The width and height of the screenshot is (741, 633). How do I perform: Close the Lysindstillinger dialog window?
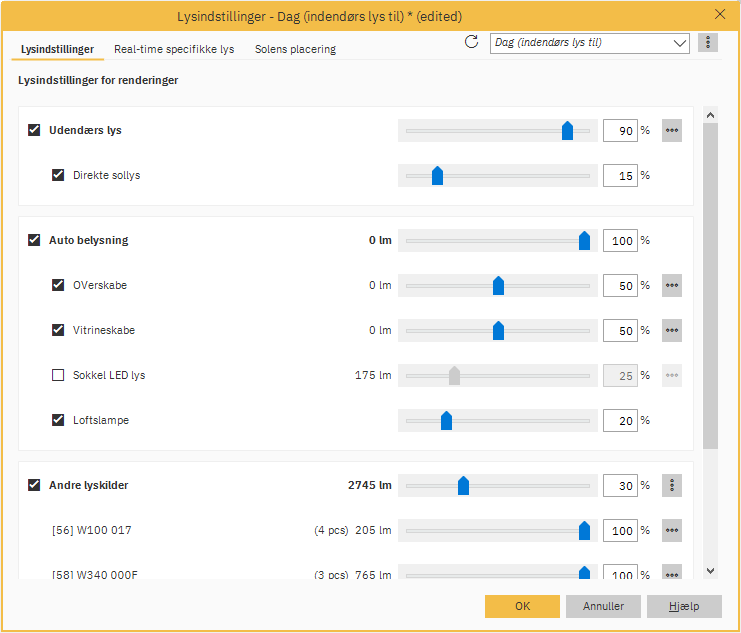[x=720, y=14]
